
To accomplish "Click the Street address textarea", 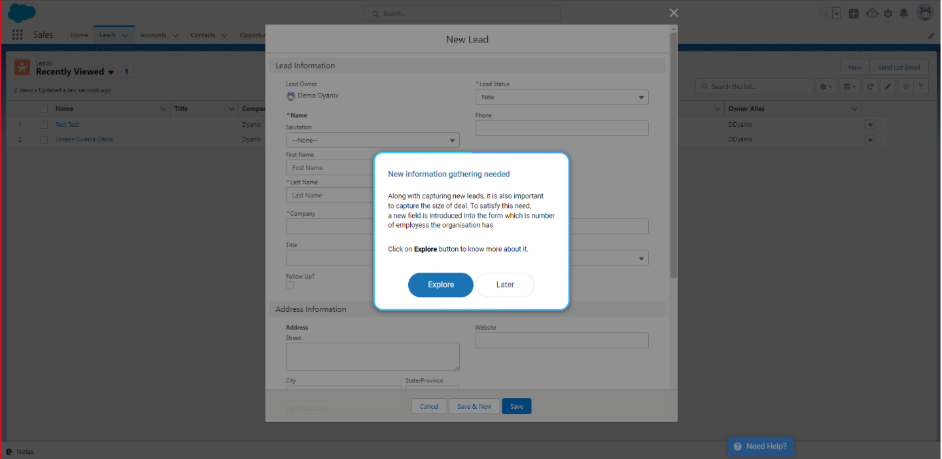I will pyautogui.click(x=372, y=356).
